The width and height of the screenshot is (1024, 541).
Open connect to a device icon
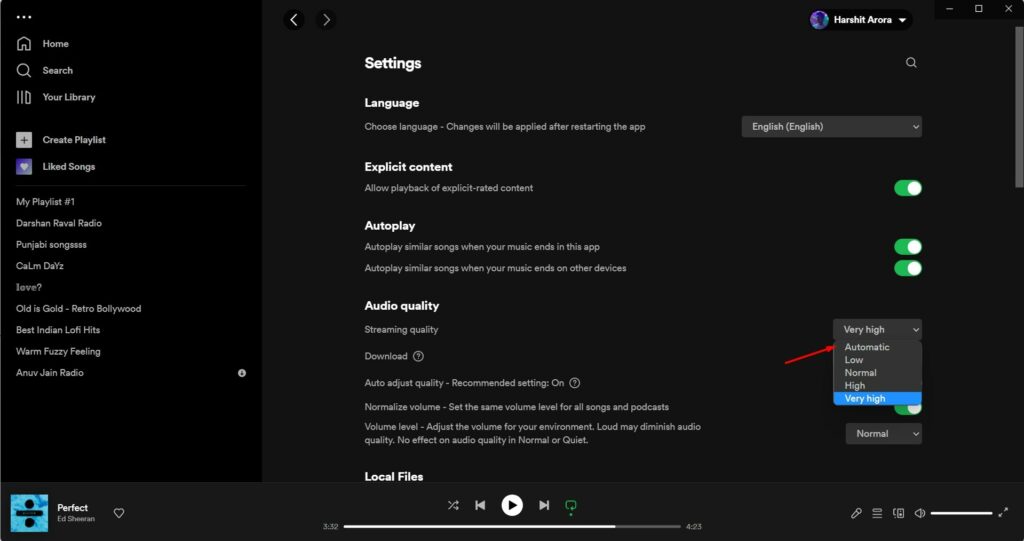coord(898,513)
